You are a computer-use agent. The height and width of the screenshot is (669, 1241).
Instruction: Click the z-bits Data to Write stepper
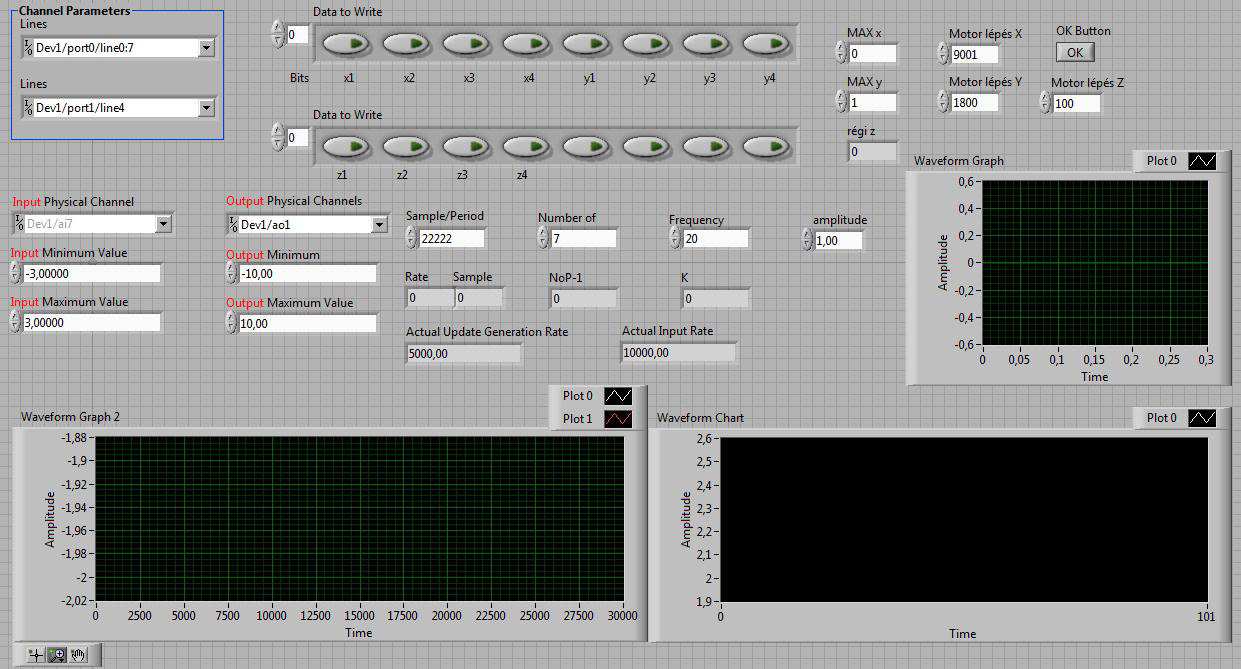tap(278, 136)
